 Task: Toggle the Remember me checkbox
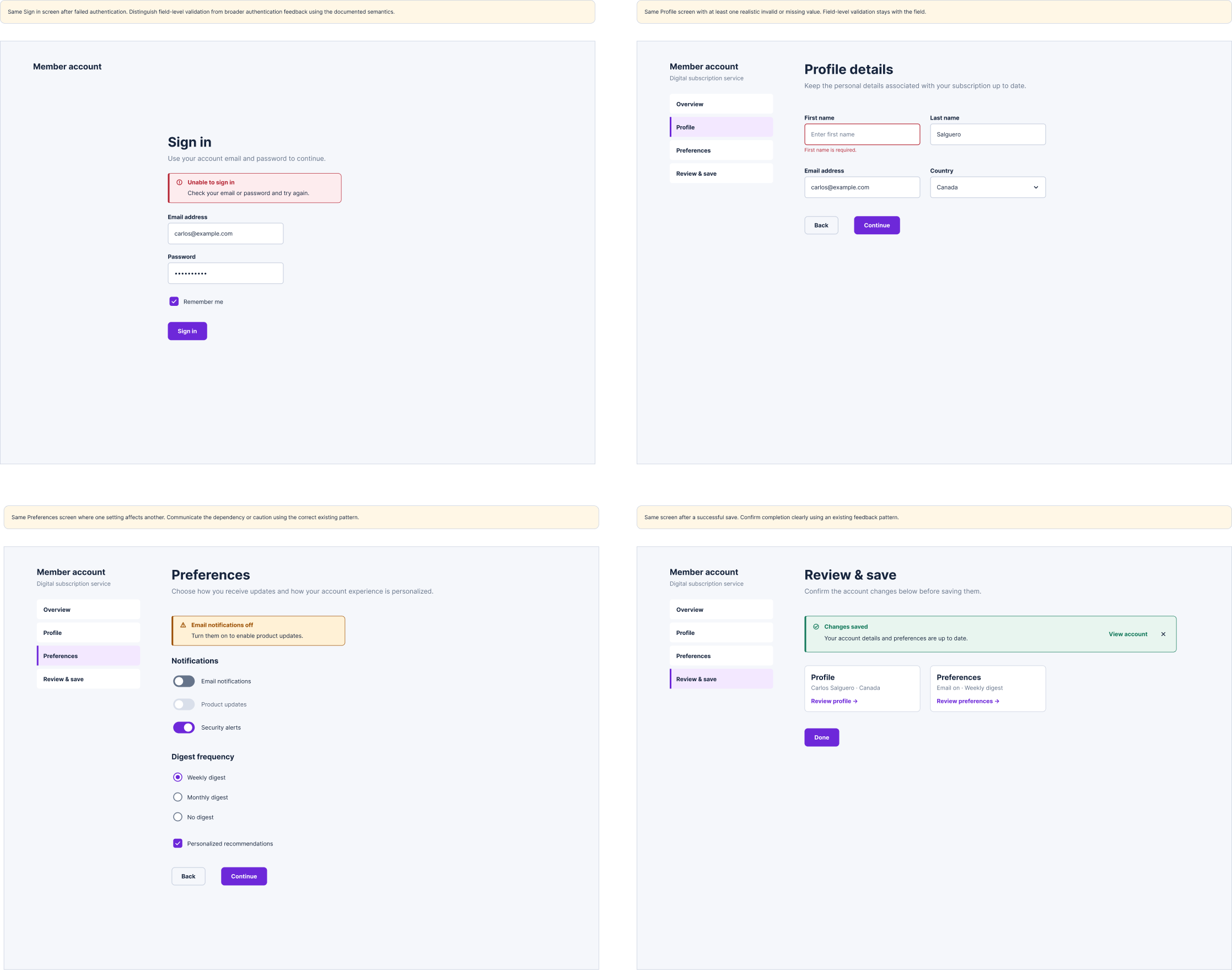click(174, 301)
